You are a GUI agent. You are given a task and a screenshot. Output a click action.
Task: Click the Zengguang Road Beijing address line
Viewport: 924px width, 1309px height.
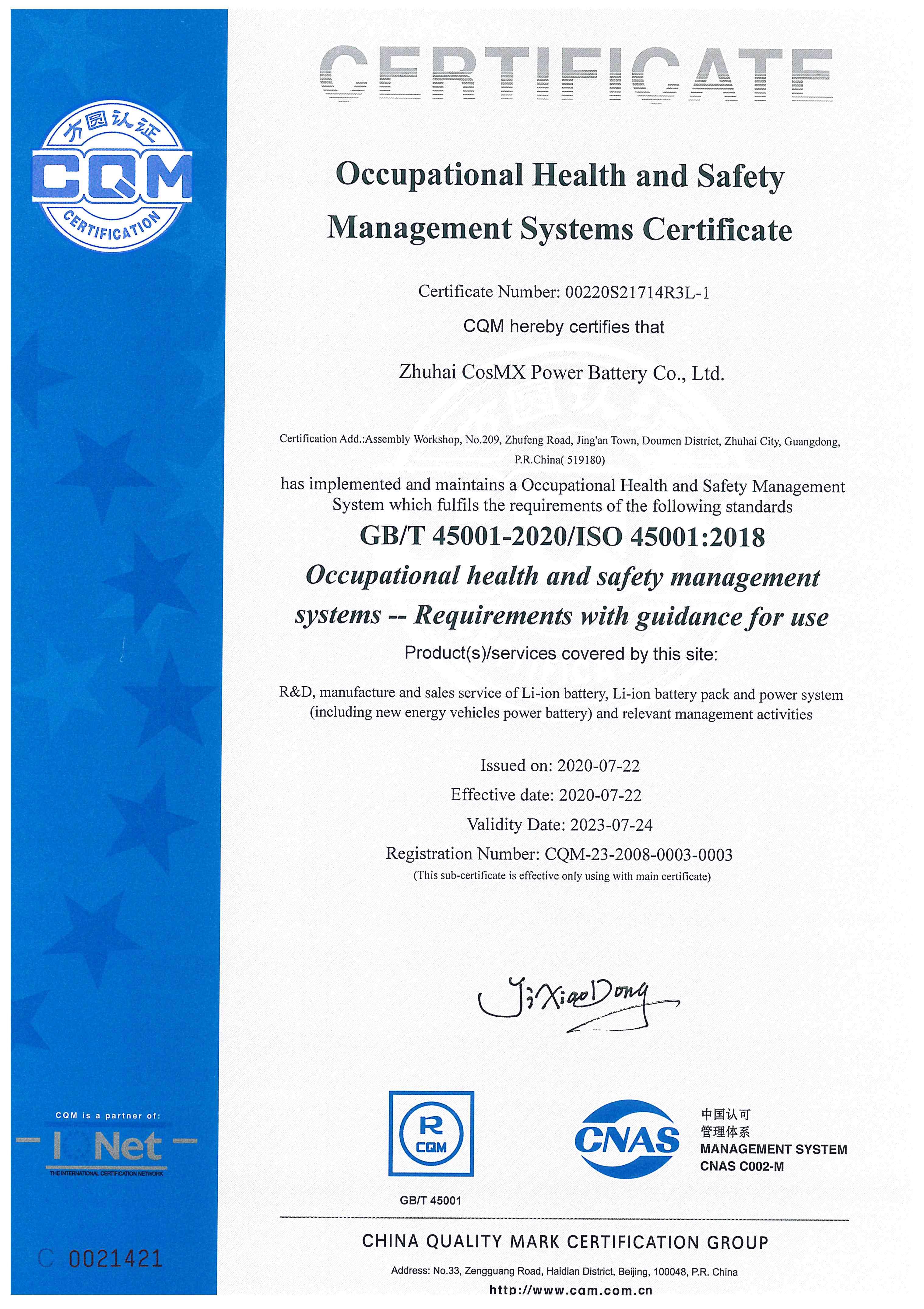tap(564, 1272)
